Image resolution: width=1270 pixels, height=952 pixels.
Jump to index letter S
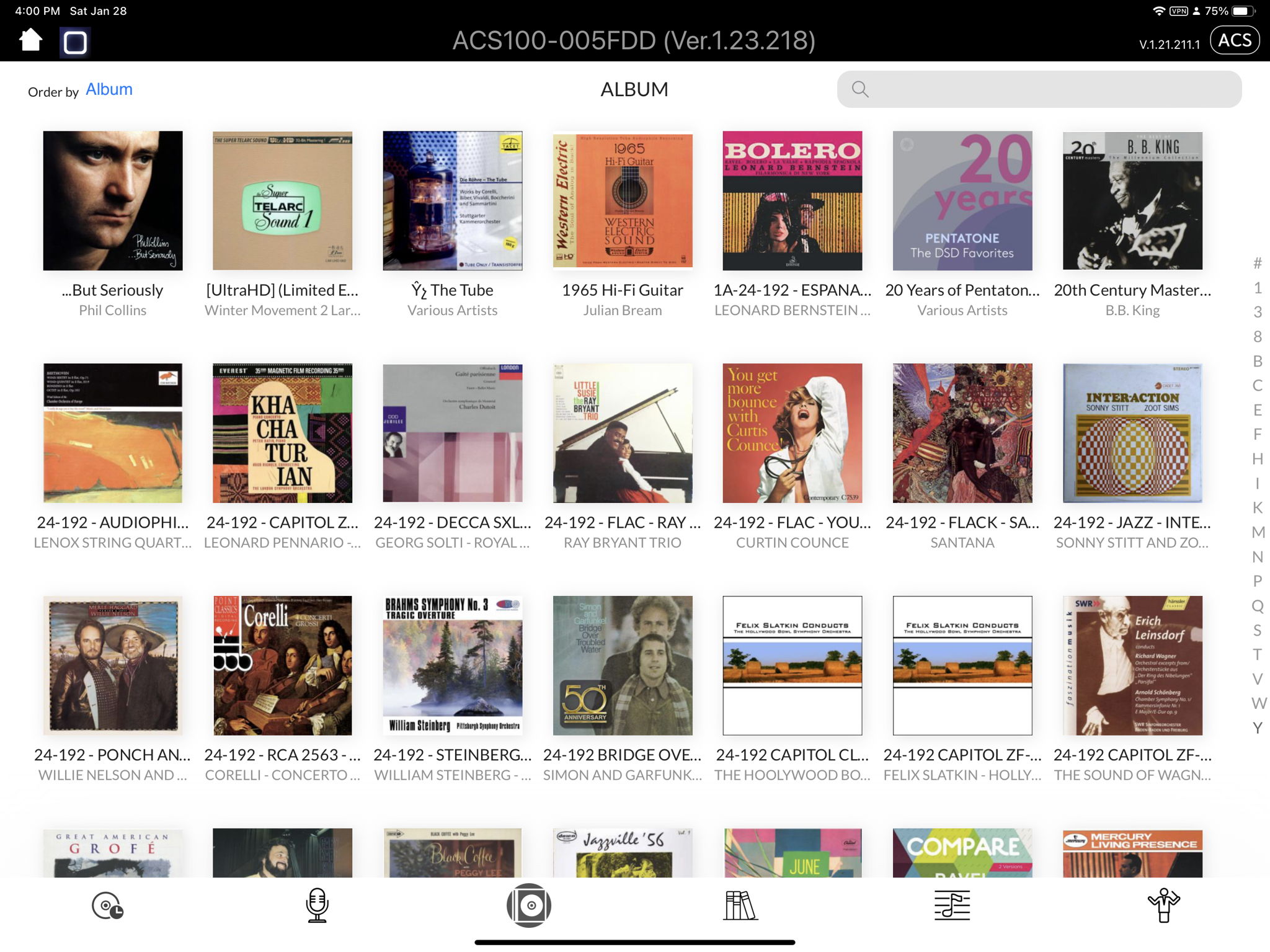coord(1258,630)
